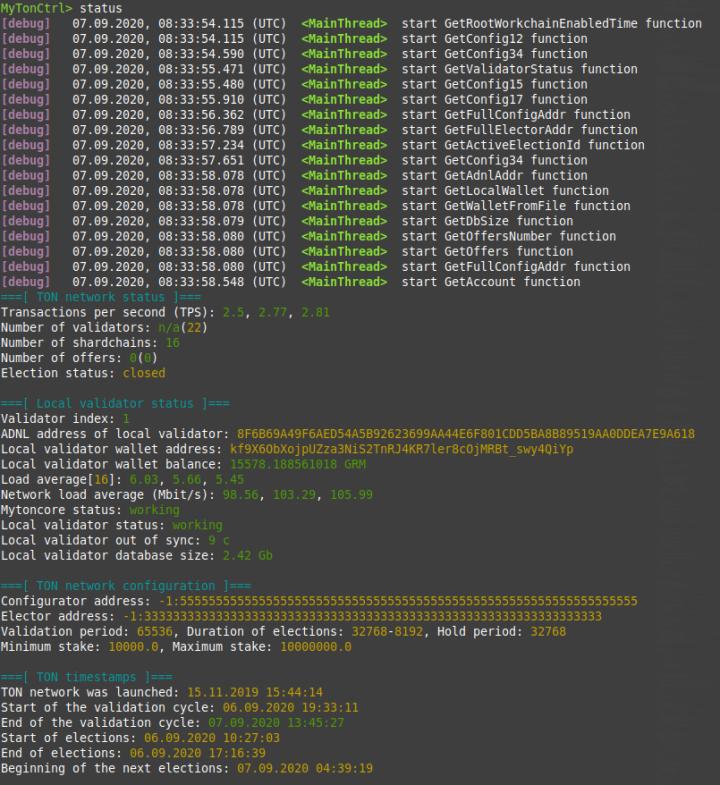Click the ADNL address hex value
This screenshot has width=720, height=785.
[x=465, y=434]
